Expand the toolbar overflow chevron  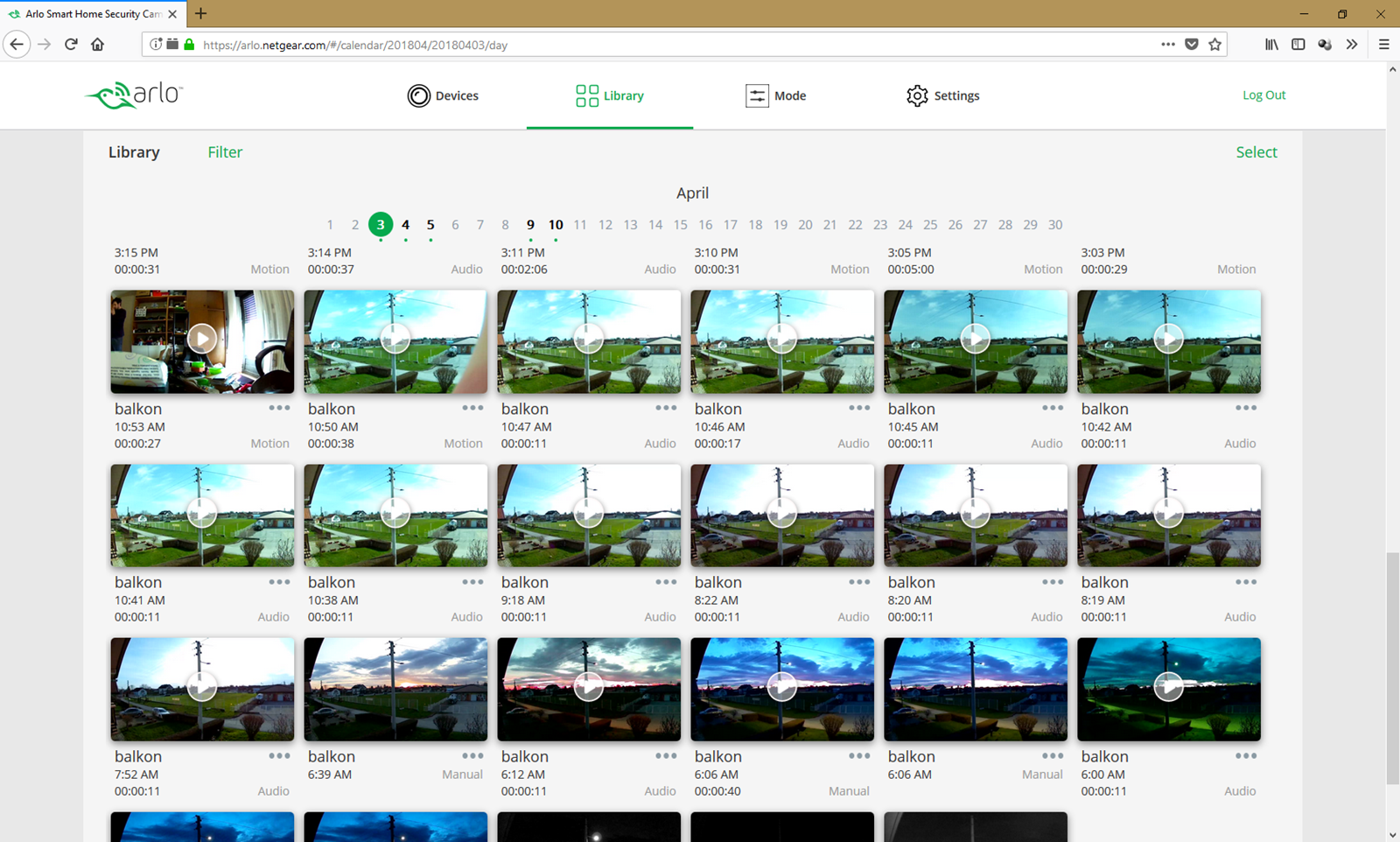tap(1352, 45)
